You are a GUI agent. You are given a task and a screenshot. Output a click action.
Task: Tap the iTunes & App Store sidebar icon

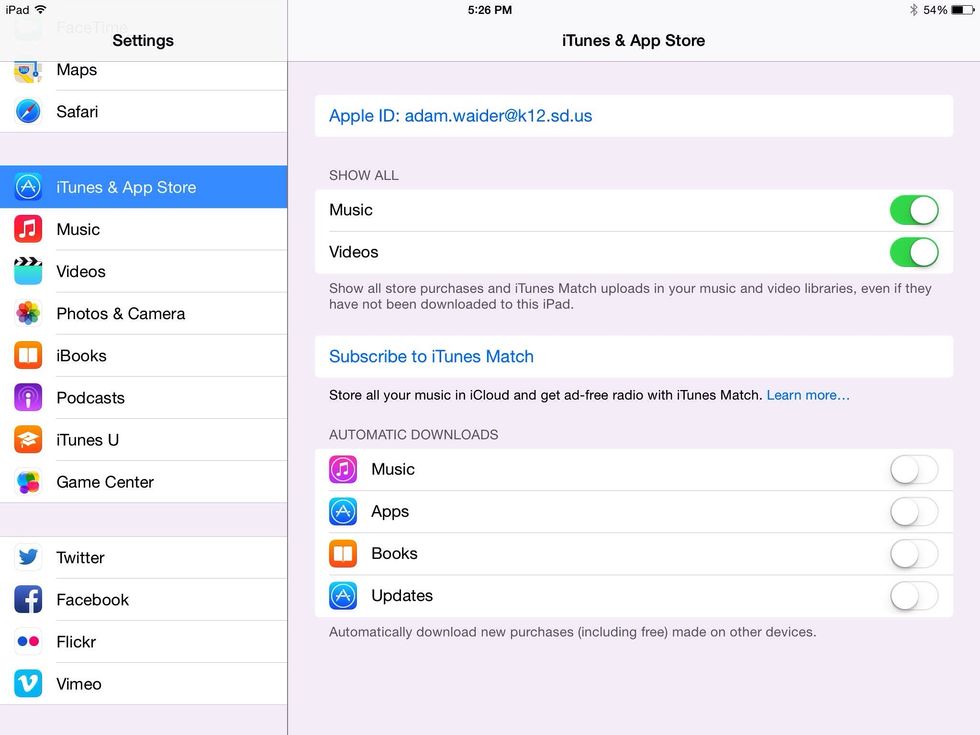28,187
